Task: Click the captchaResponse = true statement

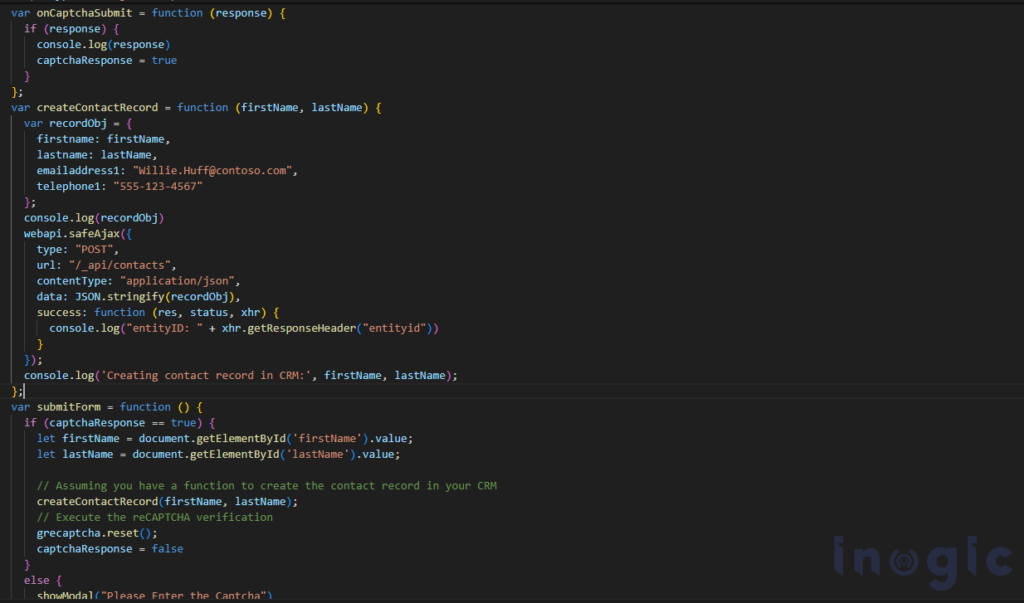Action: [x=106, y=60]
